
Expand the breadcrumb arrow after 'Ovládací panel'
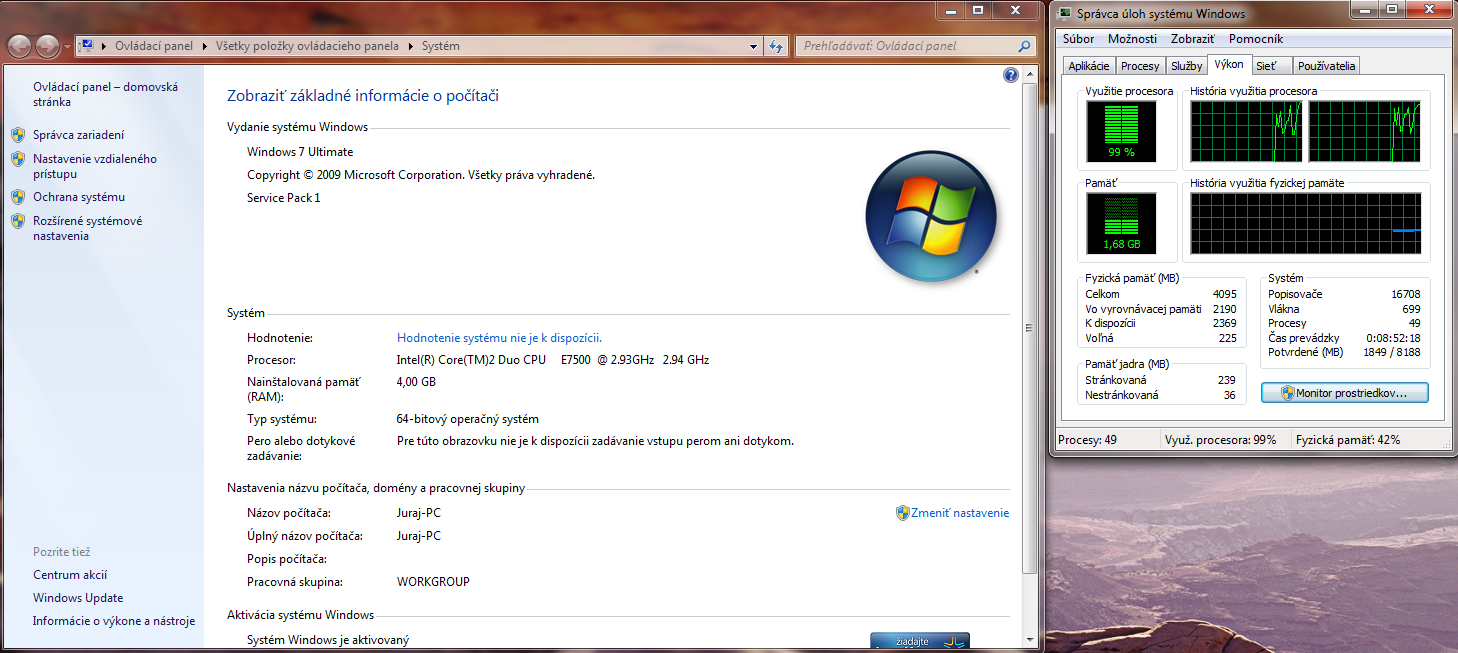[205, 46]
